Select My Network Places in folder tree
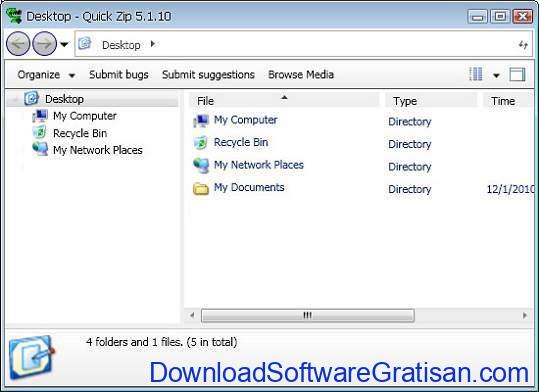 click(98, 150)
